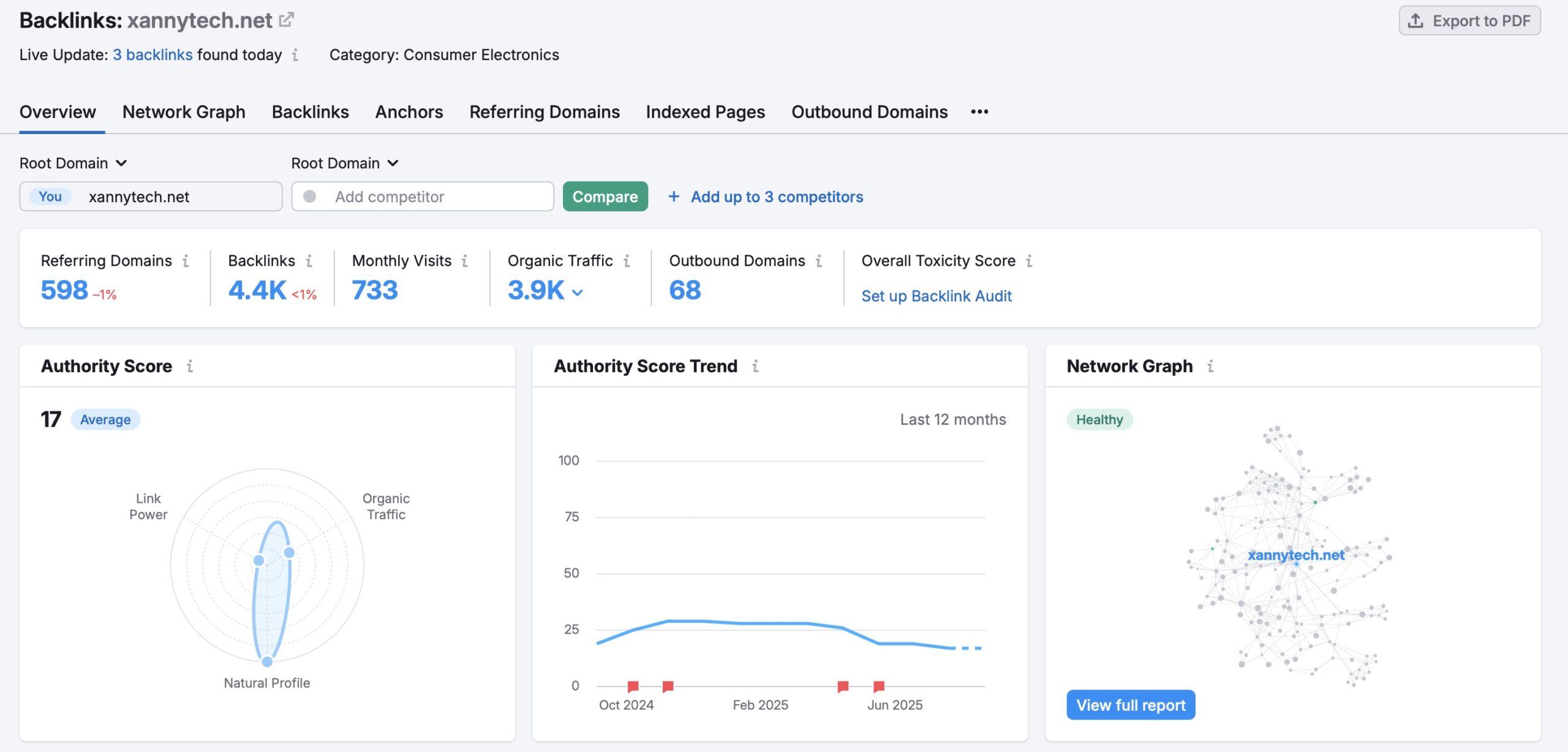Show info for Outbound Domains metric
The width and height of the screenshot is (1568, 752).
click(819, 261)
